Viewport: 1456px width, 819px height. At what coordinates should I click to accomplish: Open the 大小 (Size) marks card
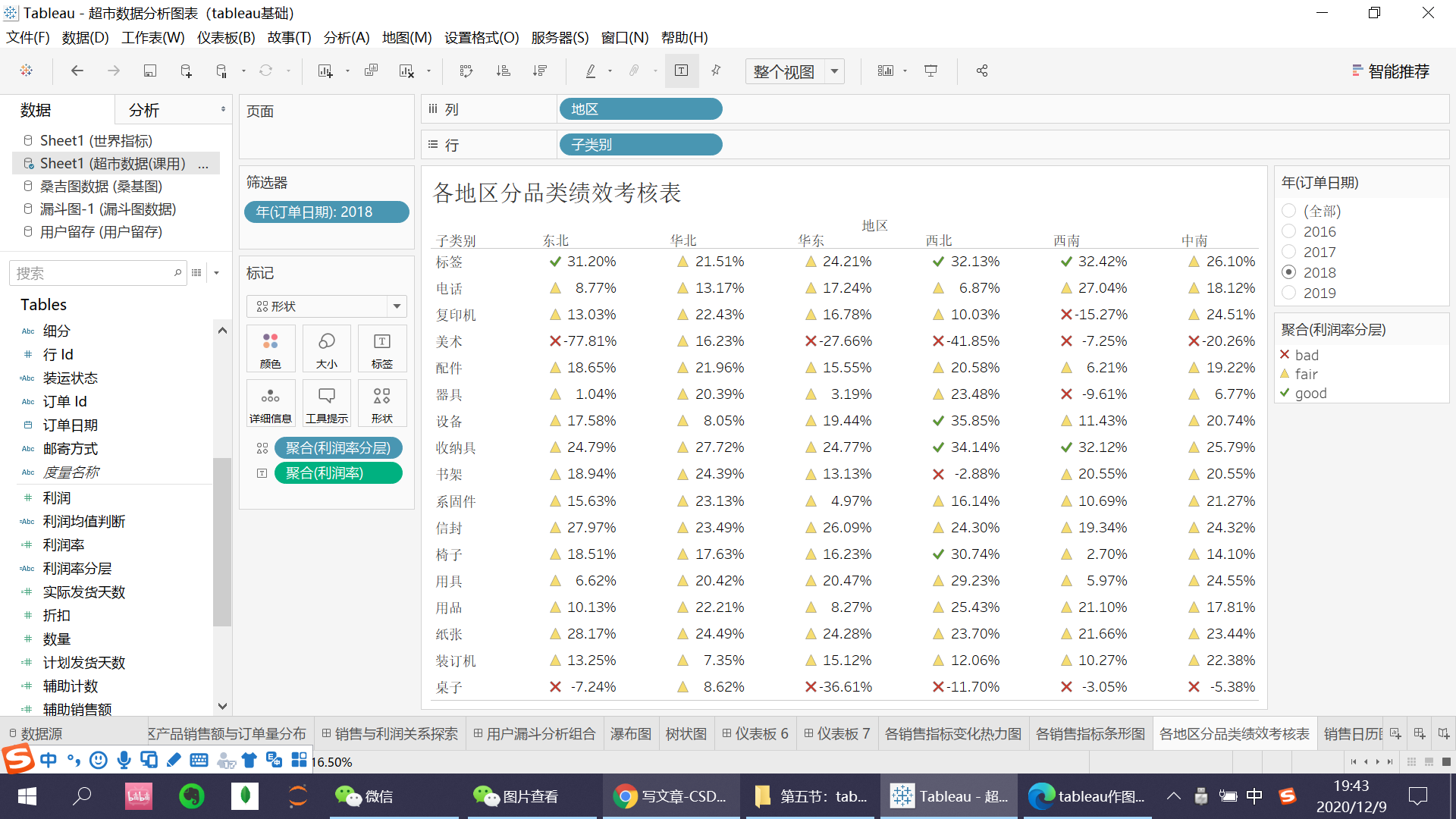click(x=326, y=348)
